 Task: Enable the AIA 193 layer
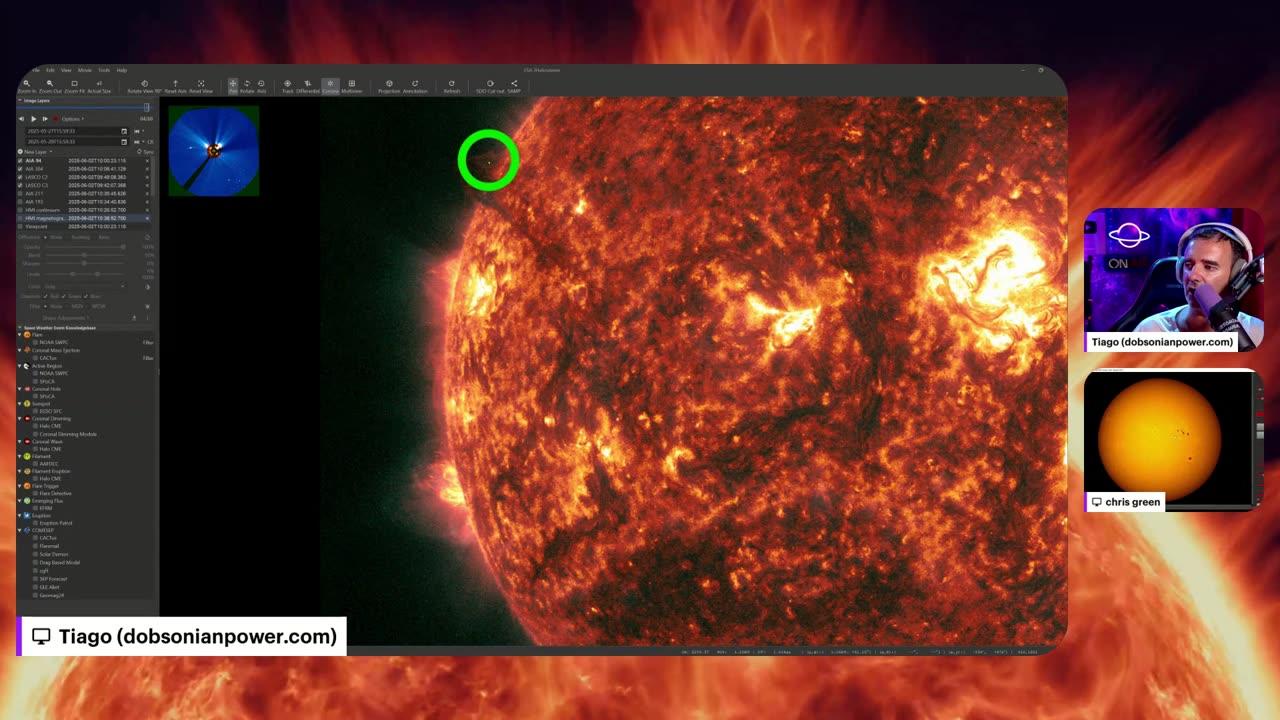20,202
